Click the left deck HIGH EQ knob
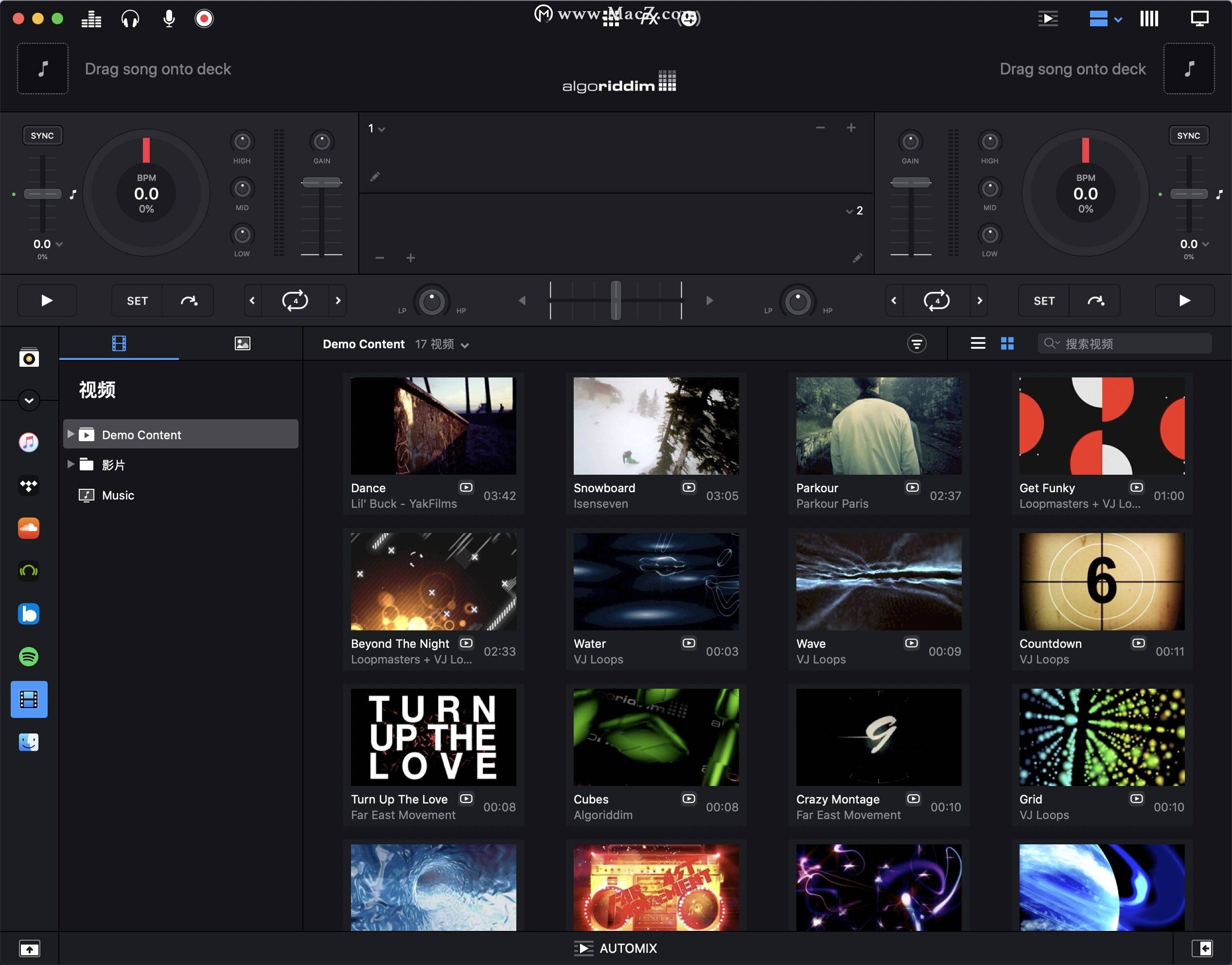The height and width of the screenshot is (965, 1232). click(242, 141)
